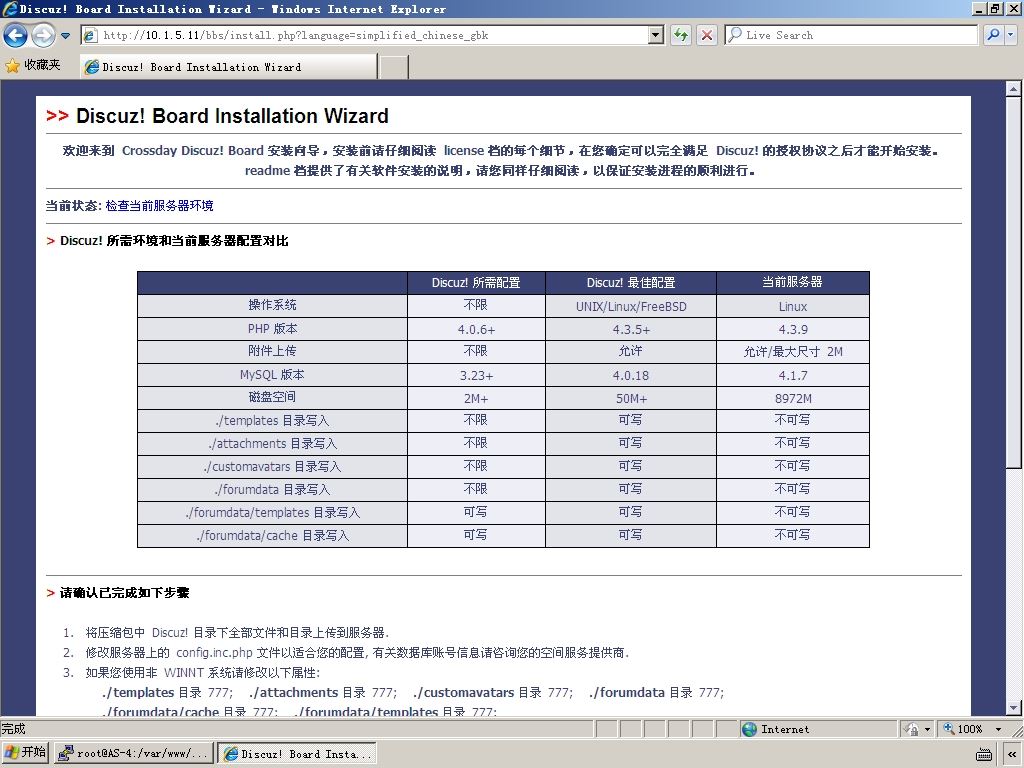1024x768 pixels.
Task: Click the current MySQL version 4.1.7
Action: click(x=793, y=376)
